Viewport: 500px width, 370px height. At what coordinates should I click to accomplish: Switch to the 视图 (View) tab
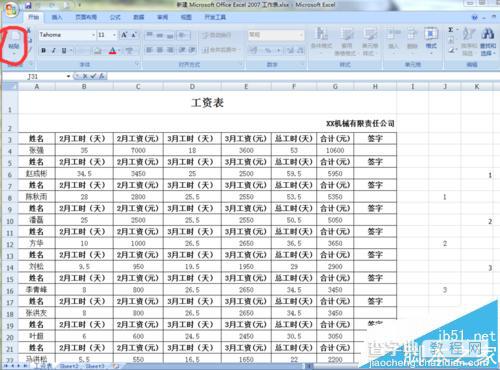coord(186,17)
